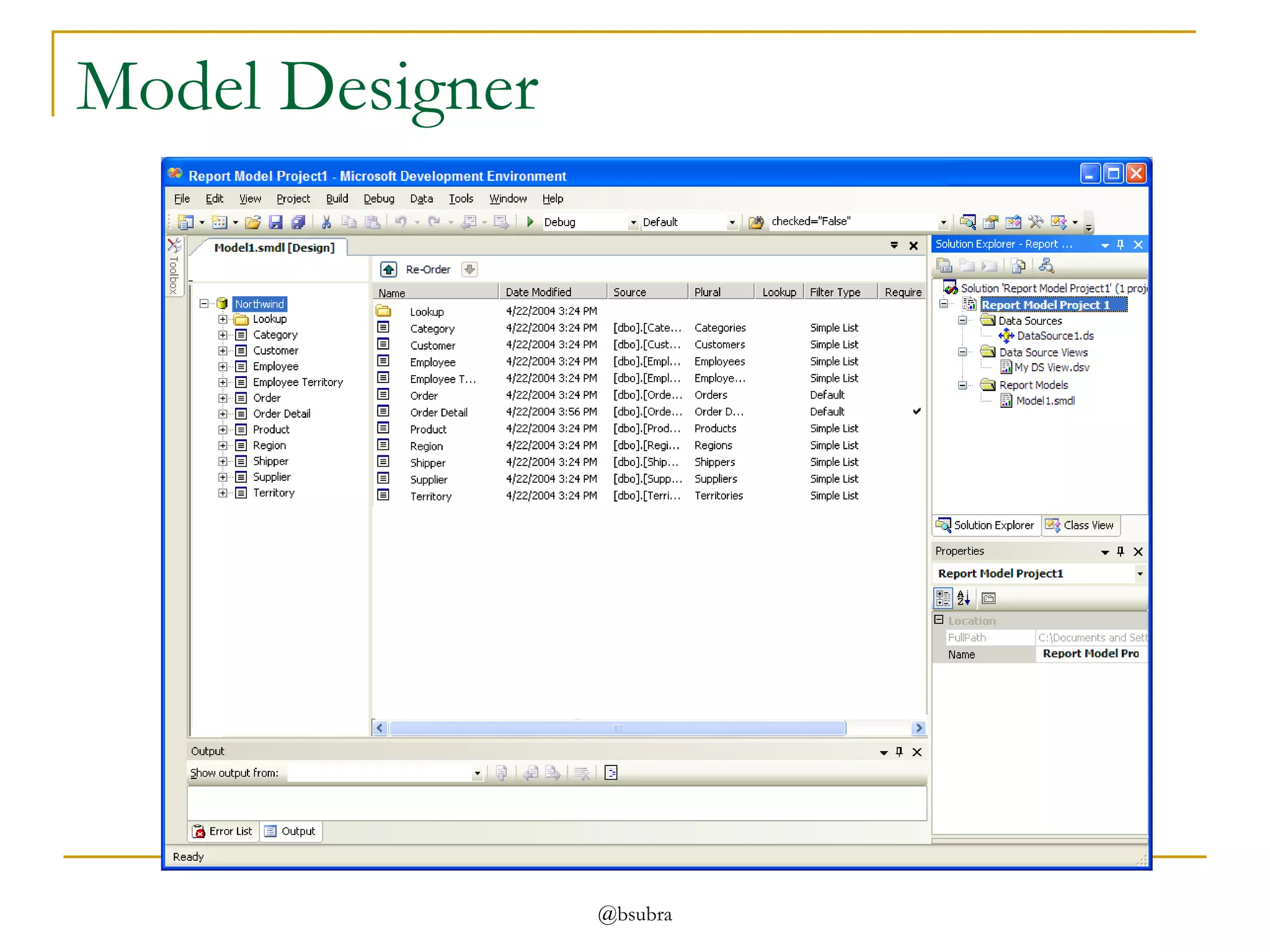Screen dimensions: 1270x952
Task: Start debugging with the green play icon
Action: tap(530, 221)
